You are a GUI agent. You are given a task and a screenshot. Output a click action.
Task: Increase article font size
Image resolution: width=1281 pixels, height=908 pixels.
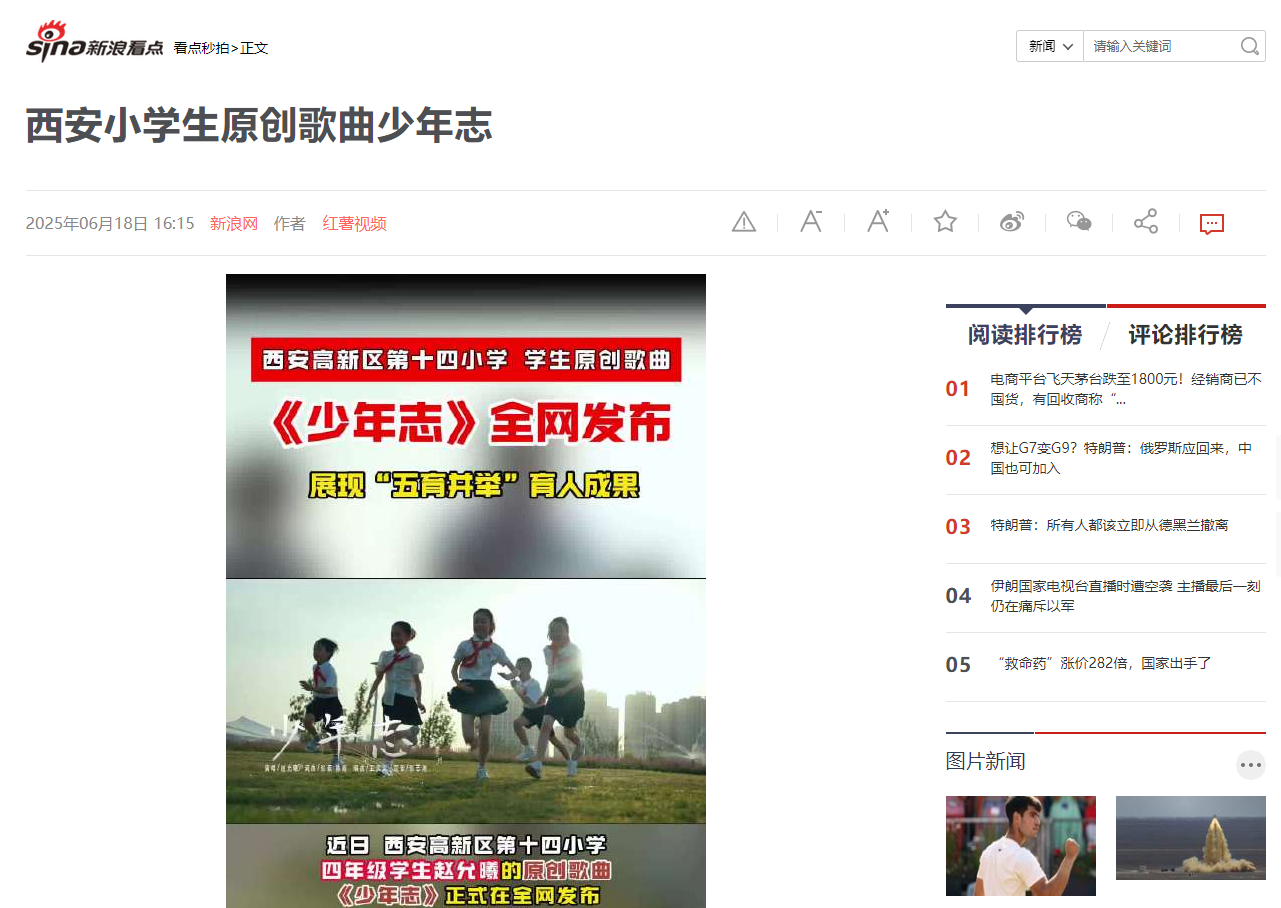point(877,222)
